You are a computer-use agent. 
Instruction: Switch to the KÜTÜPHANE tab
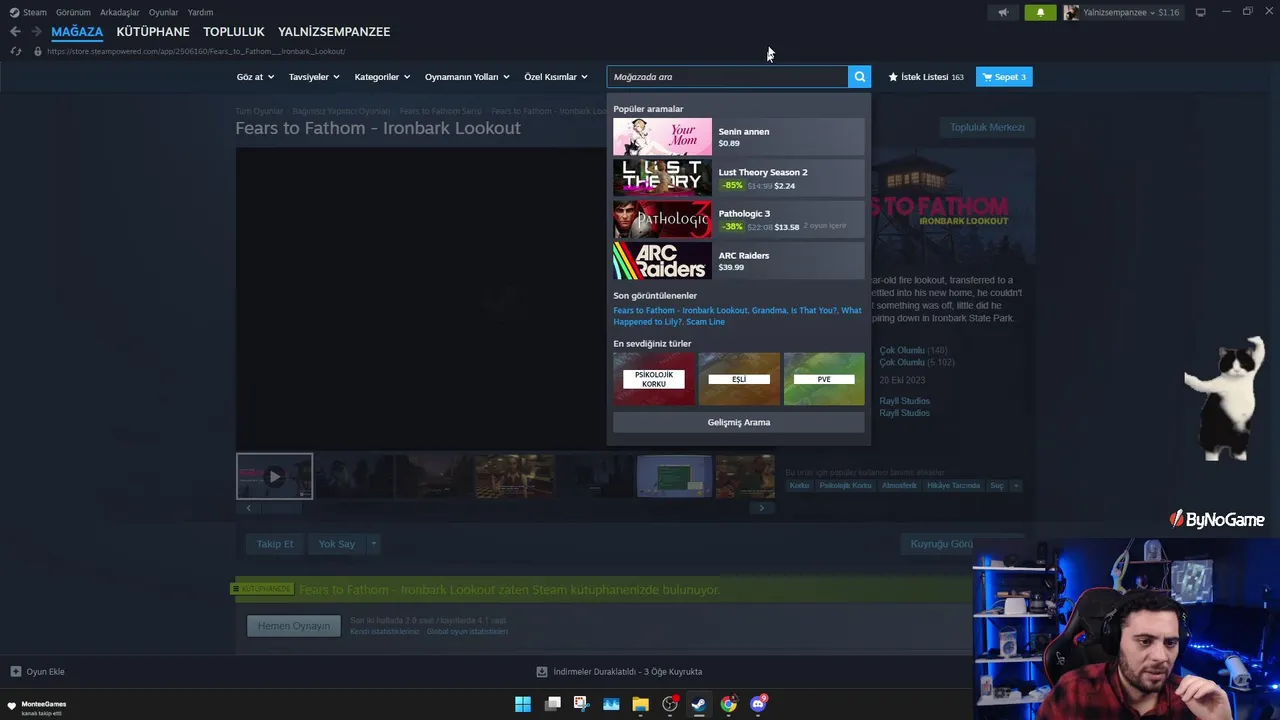click(153, 32)
